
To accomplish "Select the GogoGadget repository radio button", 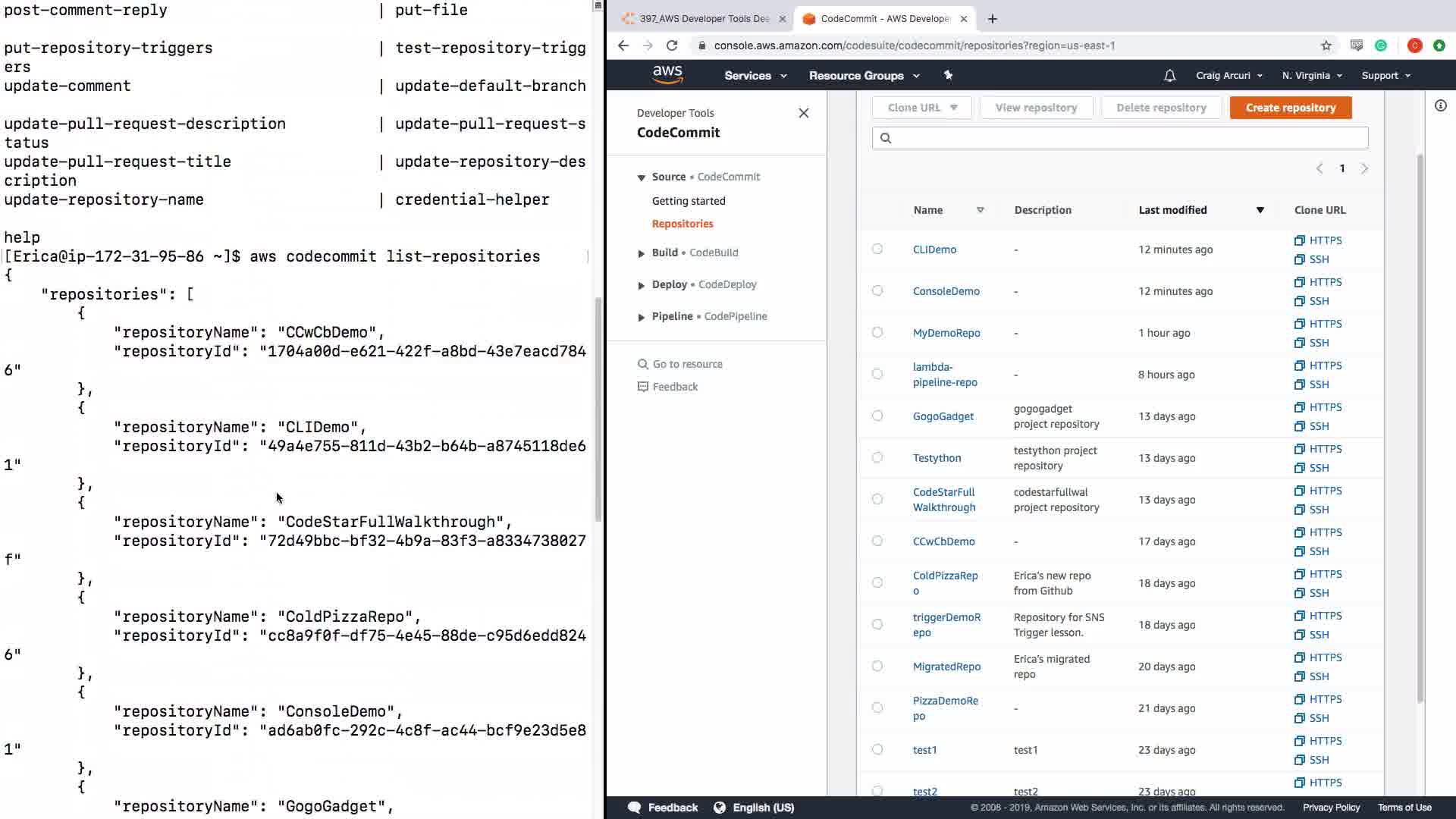I will [x=877, y=416].
